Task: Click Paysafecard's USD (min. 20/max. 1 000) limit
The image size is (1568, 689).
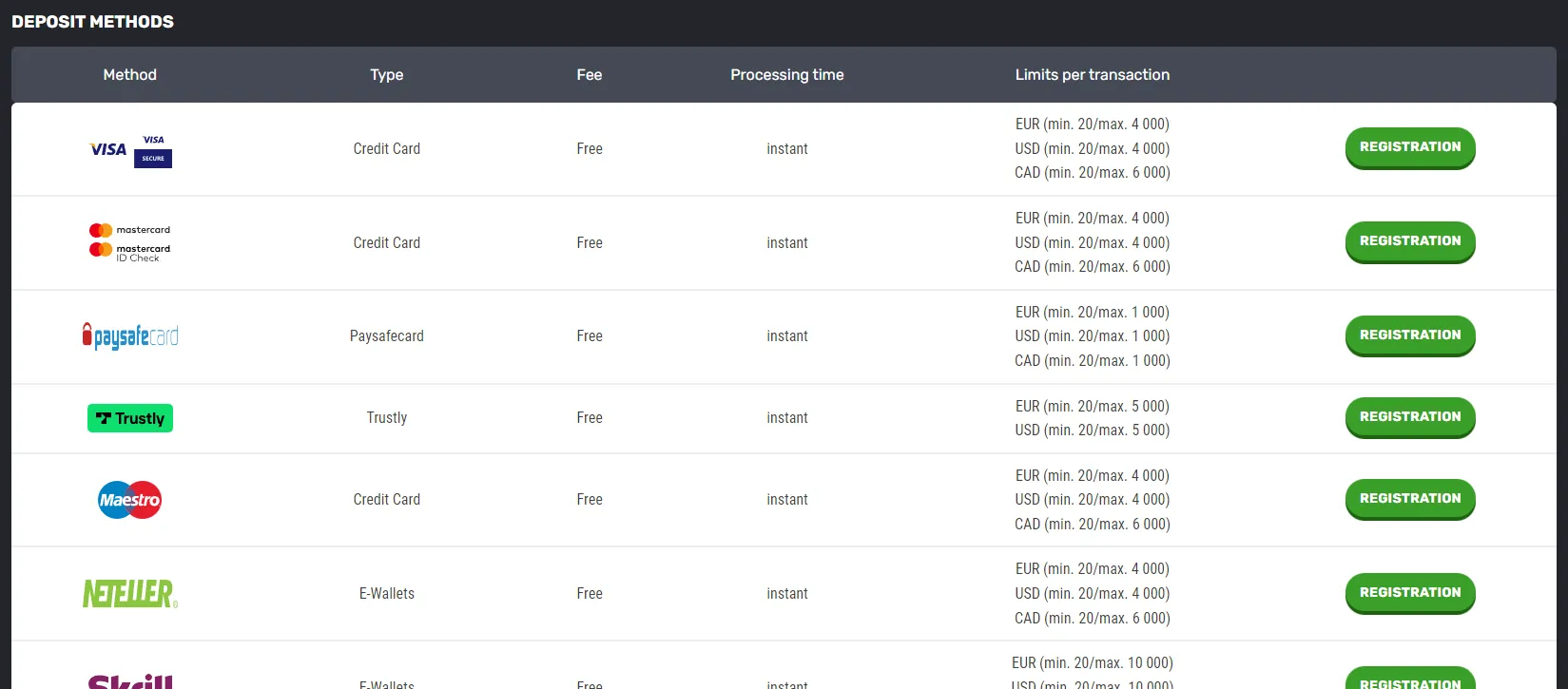Action: (1093, 336)
